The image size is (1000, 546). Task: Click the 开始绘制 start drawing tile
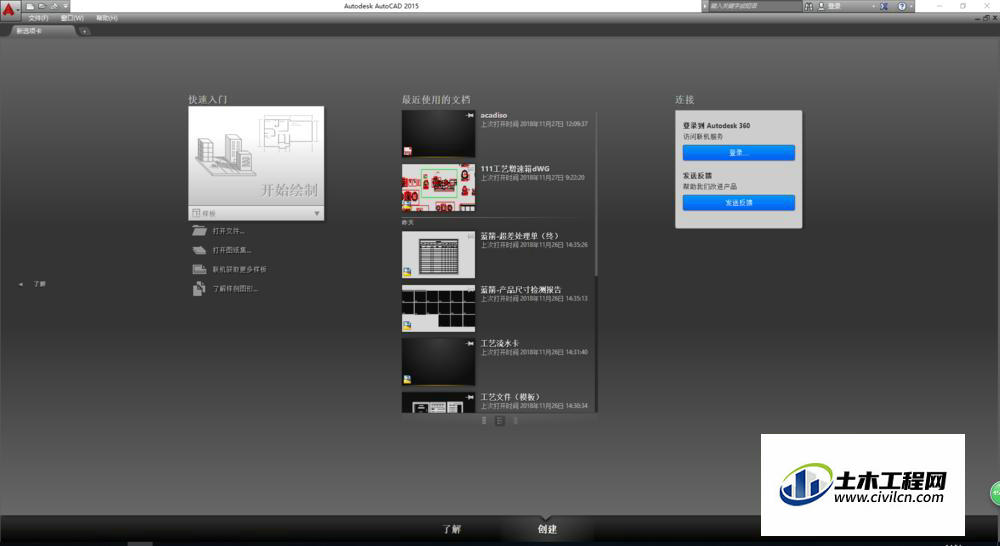click(256, 156)
